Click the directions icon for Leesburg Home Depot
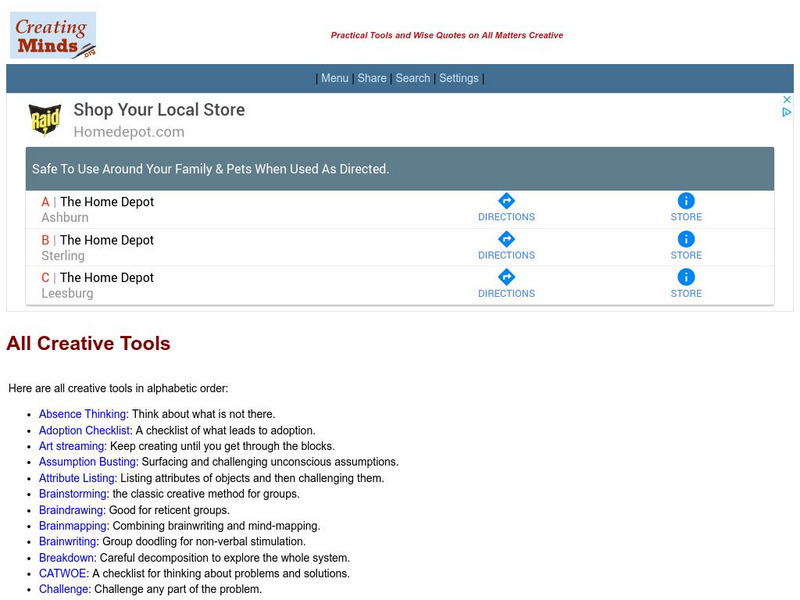The width and height of the screenshot is (800, 600). (506, 277)
